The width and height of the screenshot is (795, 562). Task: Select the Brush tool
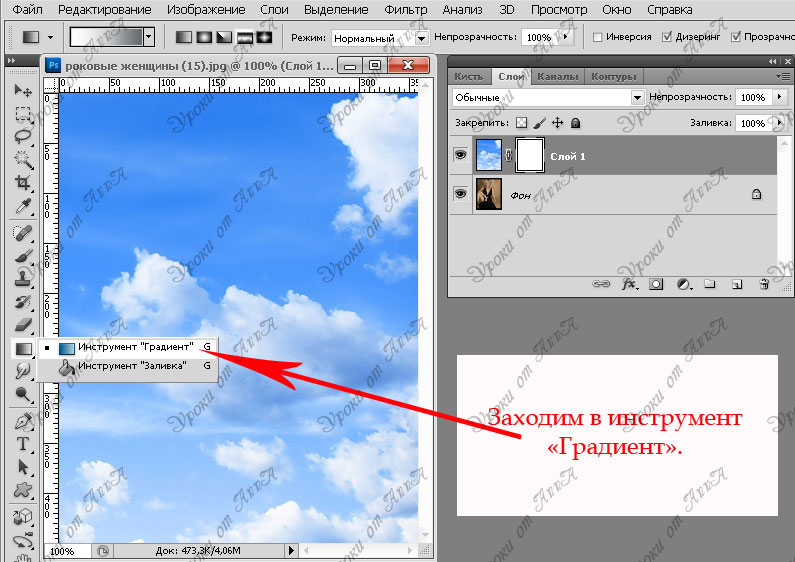(x=23, y=256)
